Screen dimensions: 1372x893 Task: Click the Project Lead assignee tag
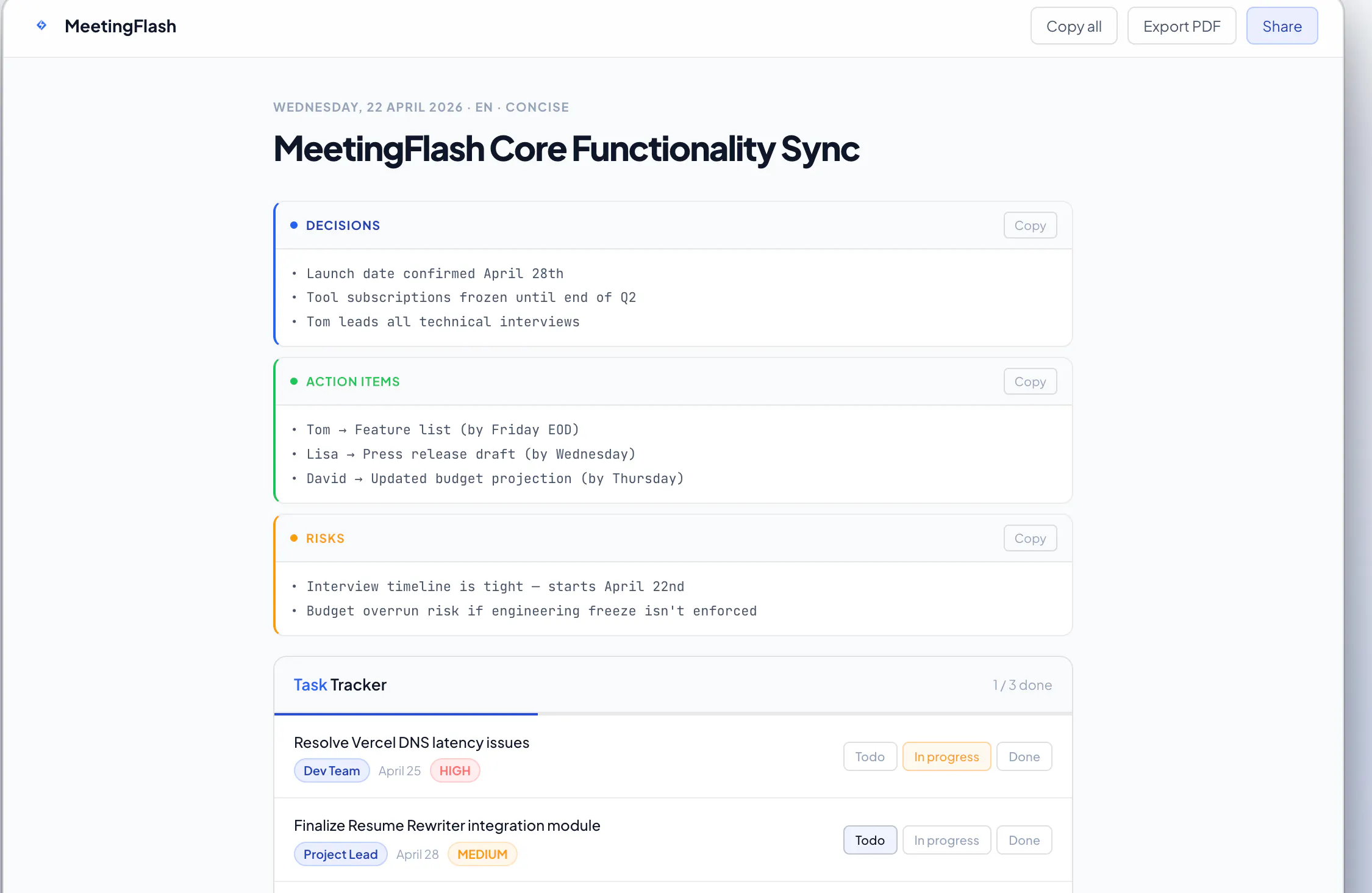click(340, 854)
